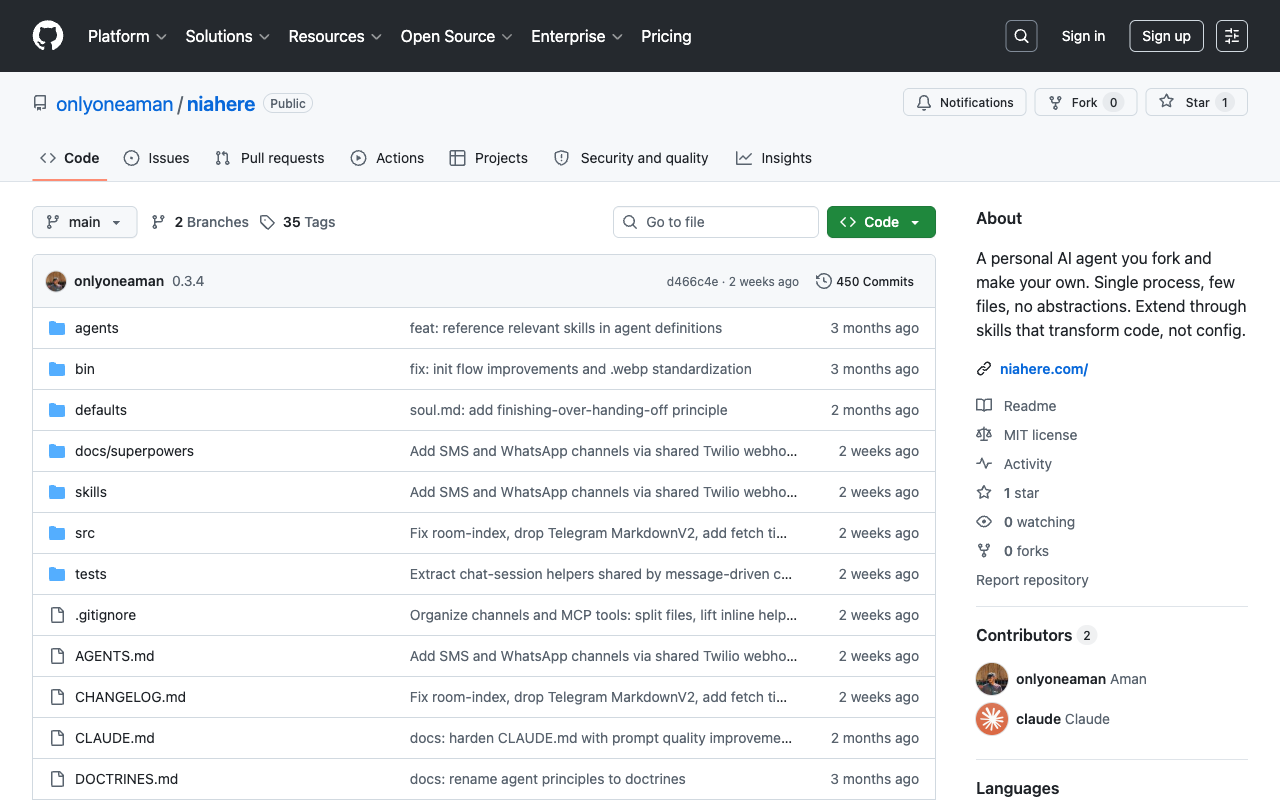Expand the Resources menu
The width and height of the screenshot is (1280, 800).
335,36
